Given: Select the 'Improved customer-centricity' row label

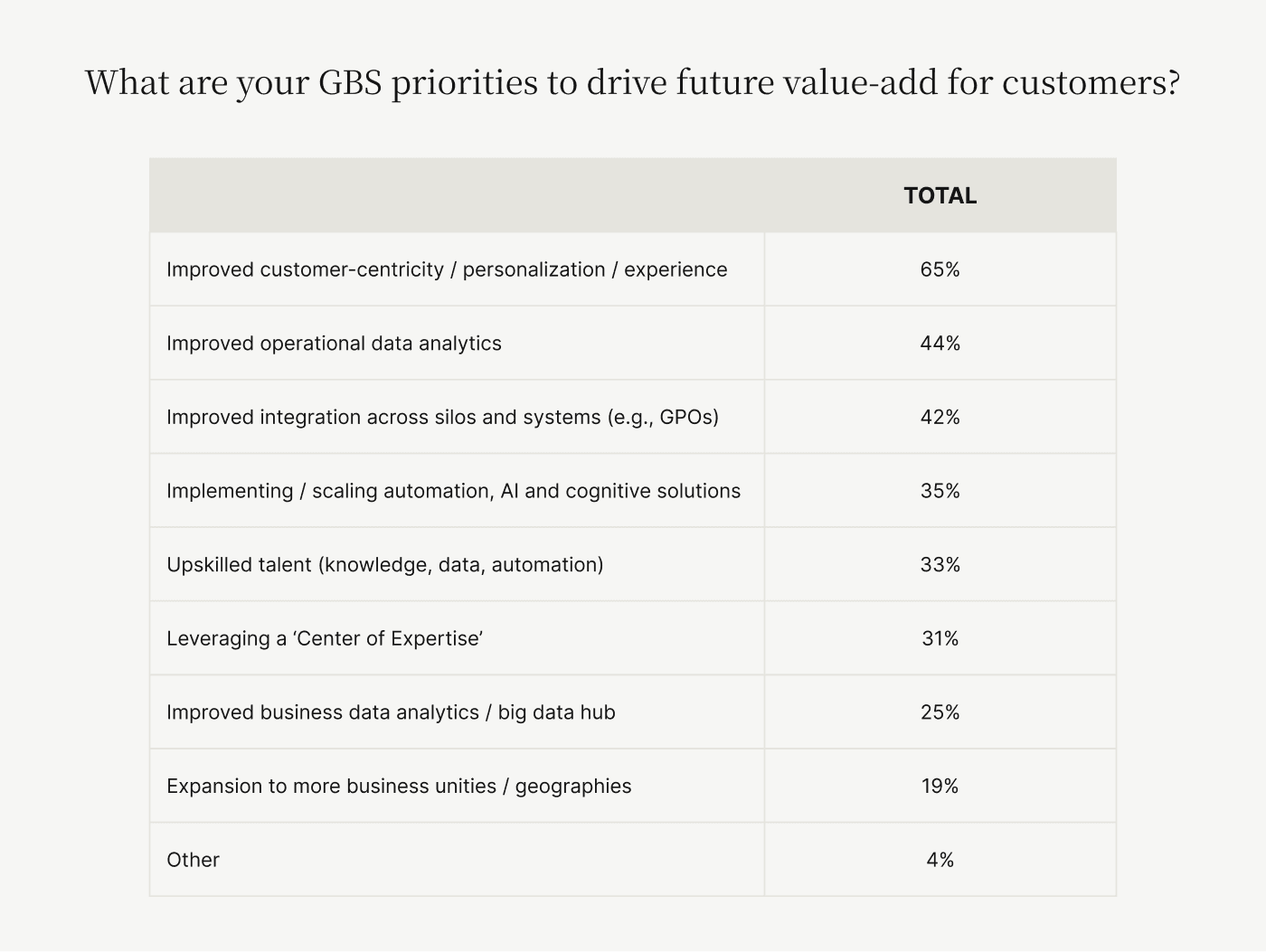Looking at the screenshot, I should click(x=447, y=269).
